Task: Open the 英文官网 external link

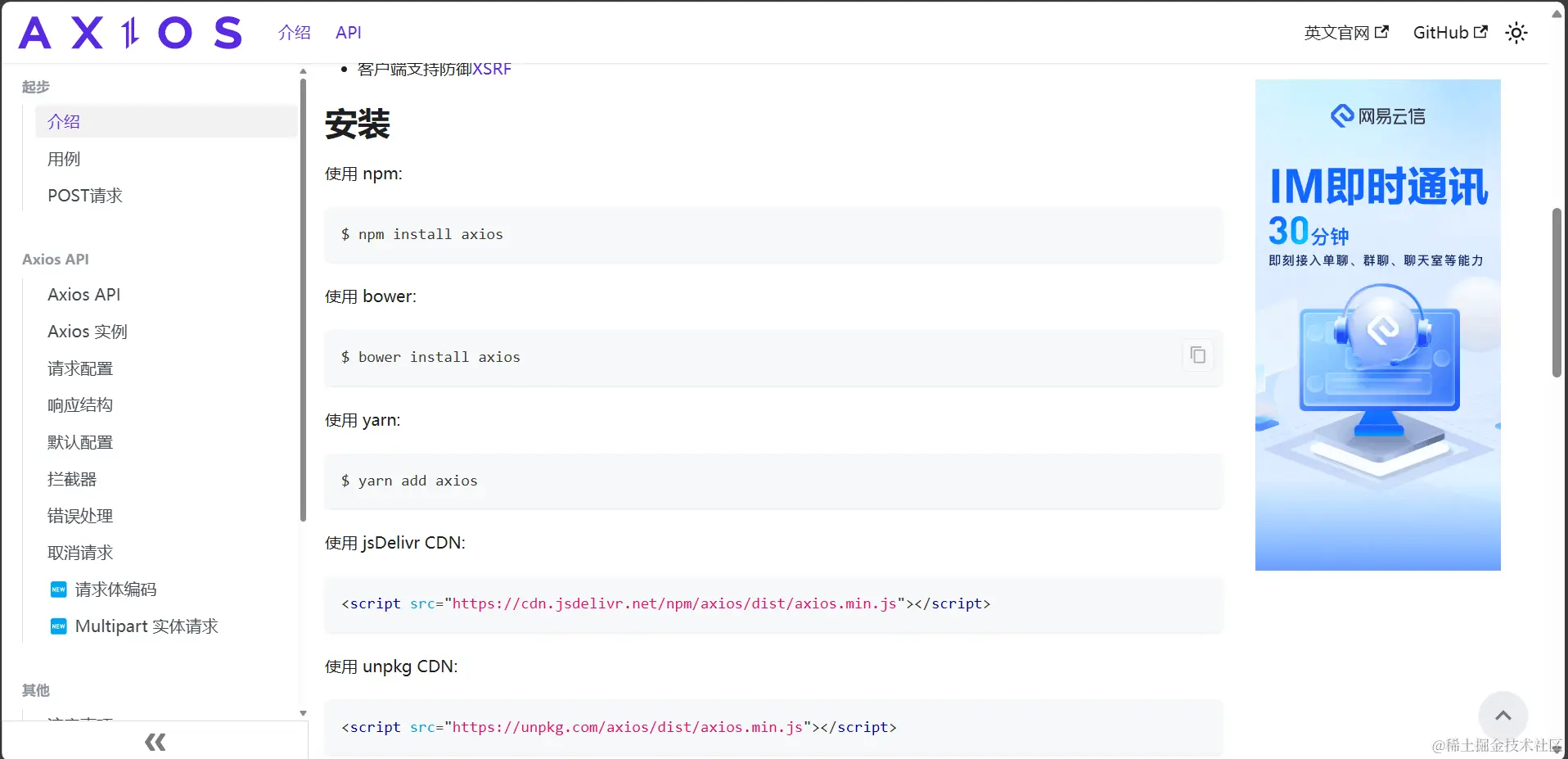Action: point(1346,33)
